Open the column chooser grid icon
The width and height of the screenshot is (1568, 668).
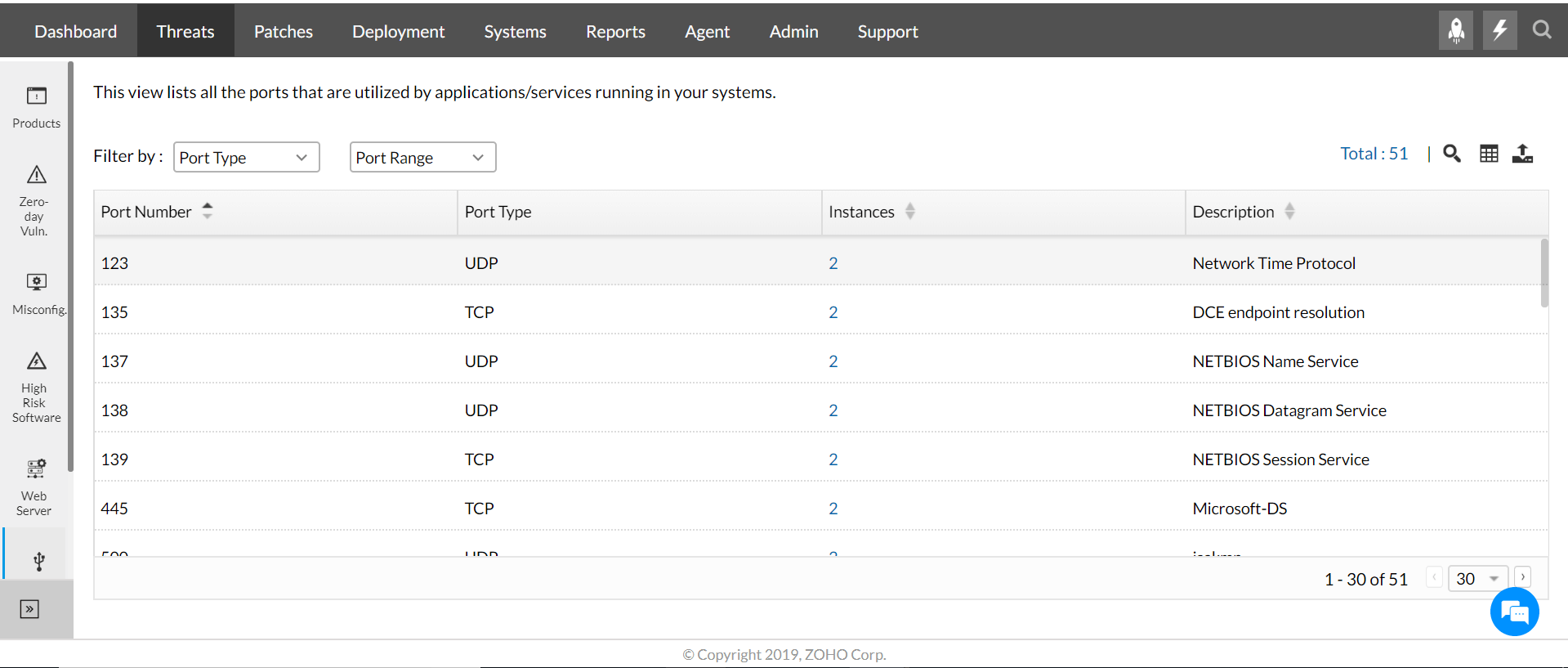coord(1489,154)
